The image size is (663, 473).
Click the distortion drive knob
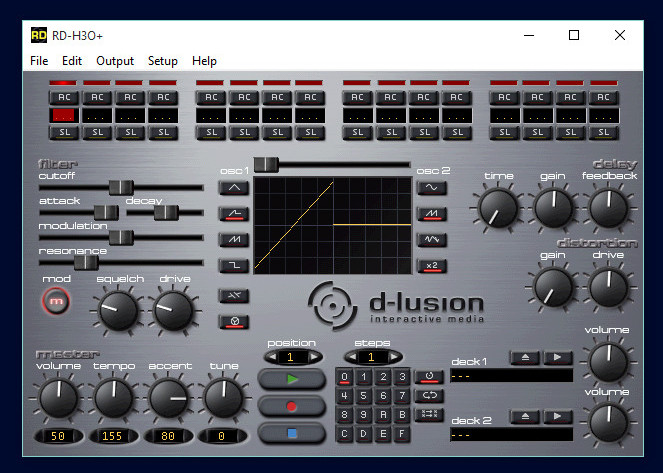(608, 287)
